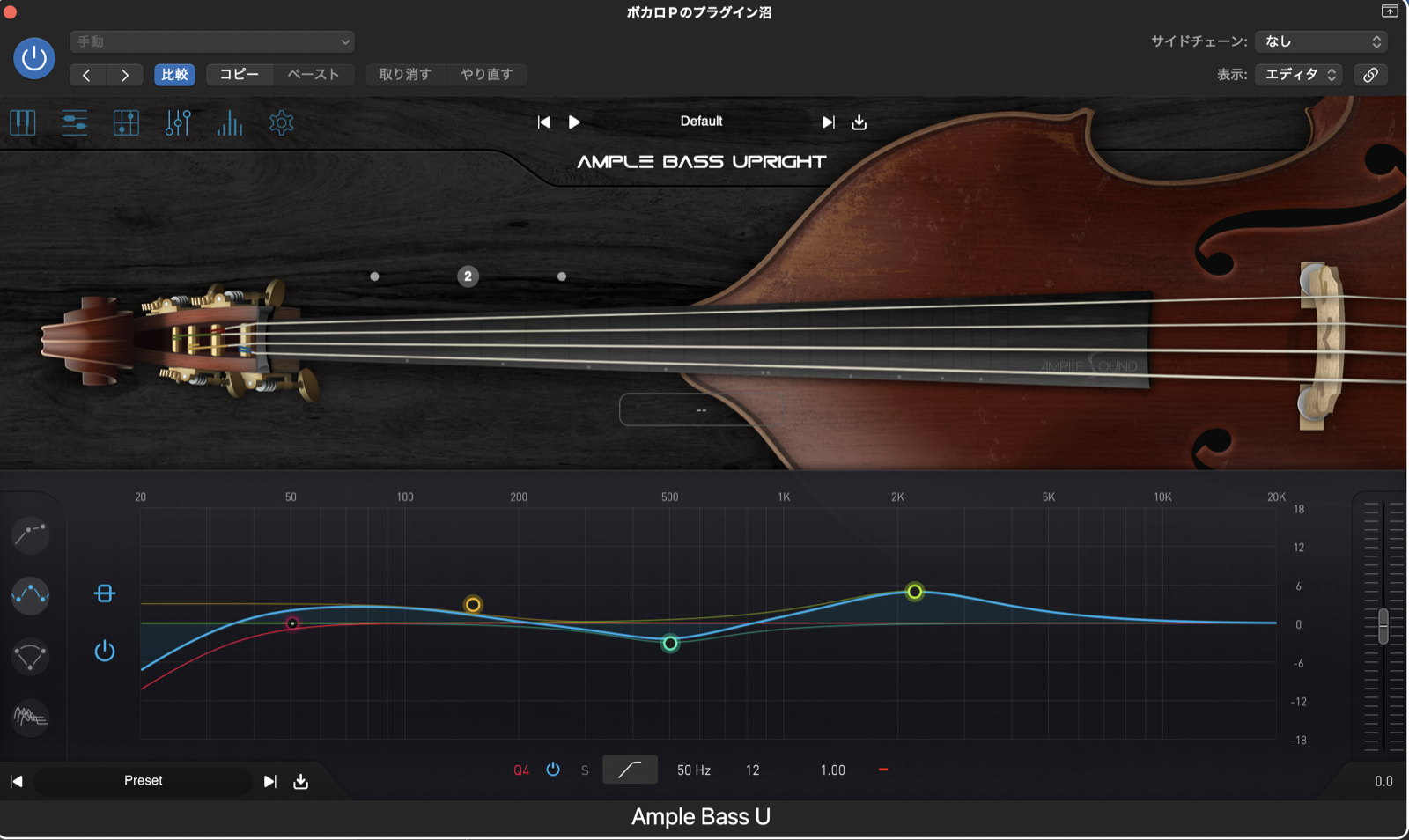Open the piano keyboard panel icon
This screenshot has height=840, width=1409.
pos(23,122)
